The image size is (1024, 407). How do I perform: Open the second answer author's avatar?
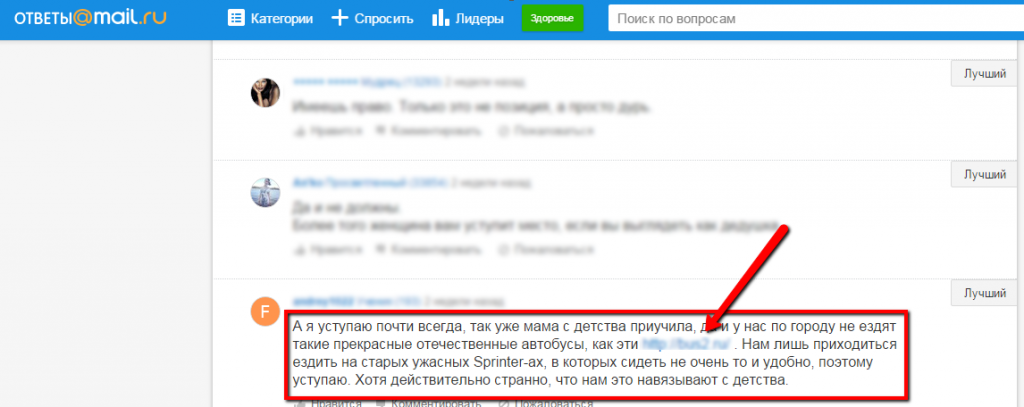pyautogui.click(x=265, y=192)
